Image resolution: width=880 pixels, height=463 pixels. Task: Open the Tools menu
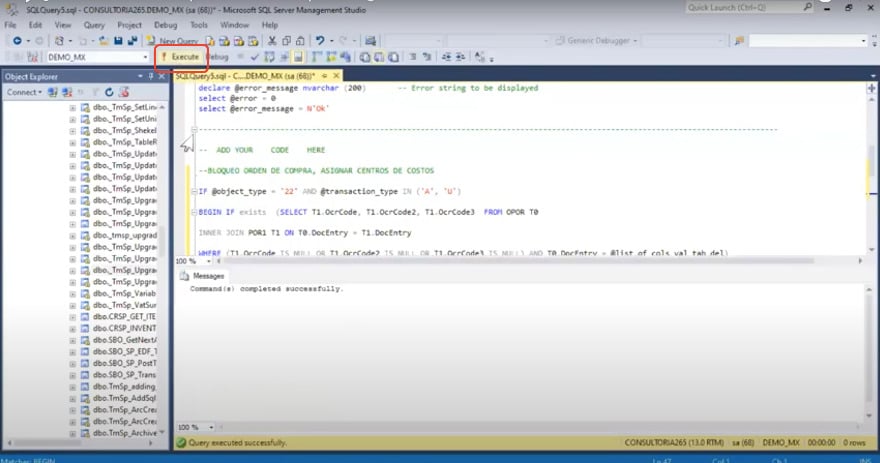point(199,24)
